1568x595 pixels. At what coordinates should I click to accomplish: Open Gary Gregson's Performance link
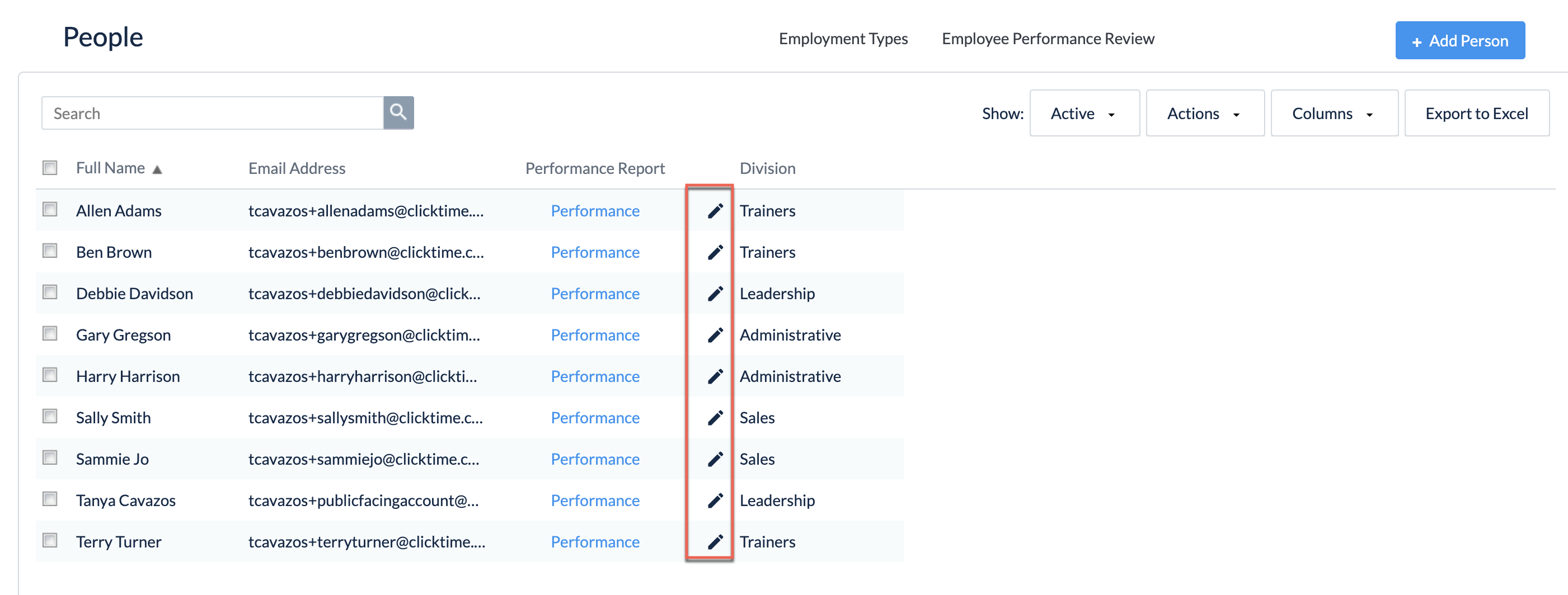coord(595,335)
